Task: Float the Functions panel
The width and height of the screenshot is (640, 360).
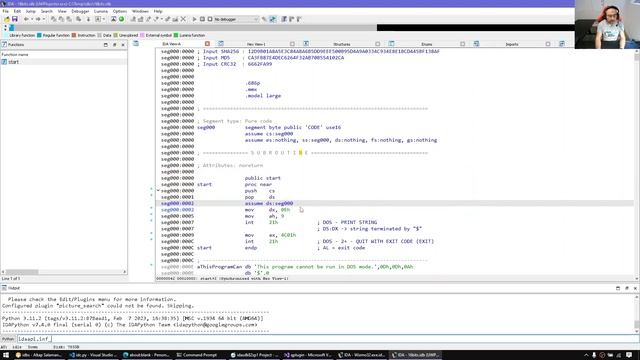Action: (x=114, y=44)
